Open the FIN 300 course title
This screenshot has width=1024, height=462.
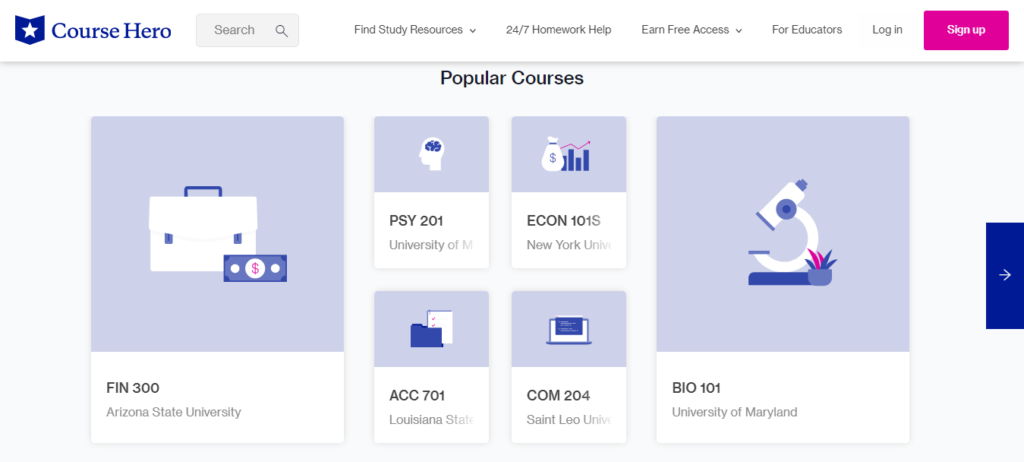tap(133, 388)
